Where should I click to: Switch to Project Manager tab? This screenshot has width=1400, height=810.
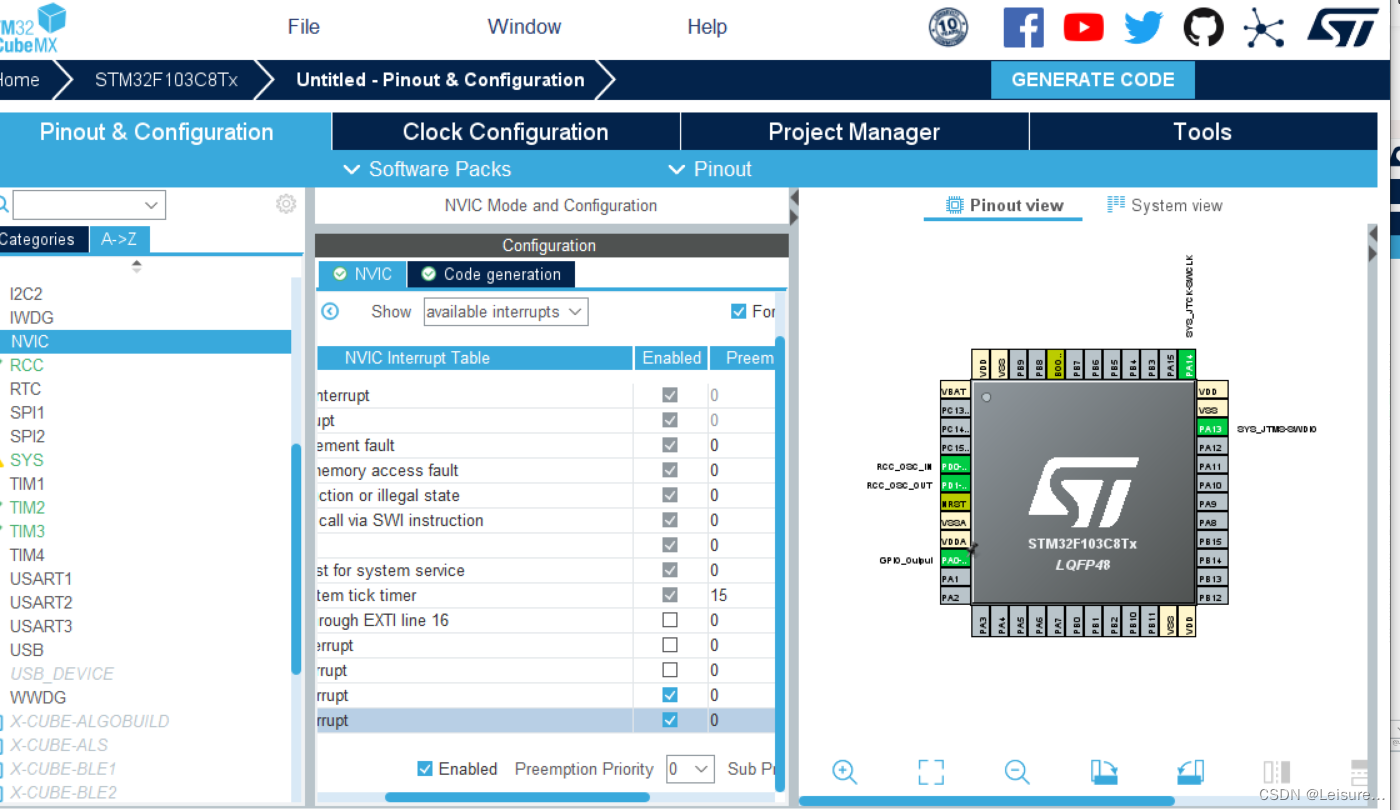pyautogui.click(x=854, y=132)
